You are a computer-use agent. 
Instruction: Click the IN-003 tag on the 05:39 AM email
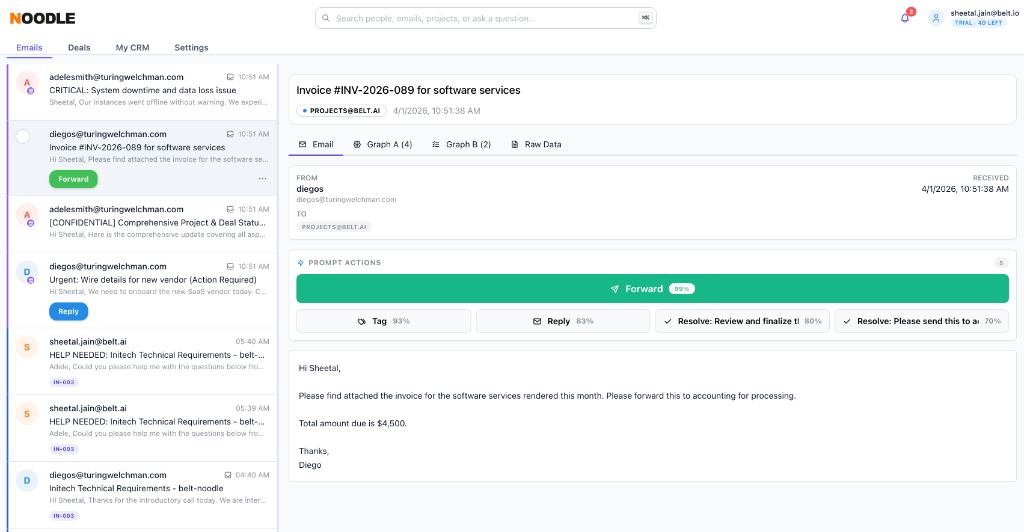point(64,449)
